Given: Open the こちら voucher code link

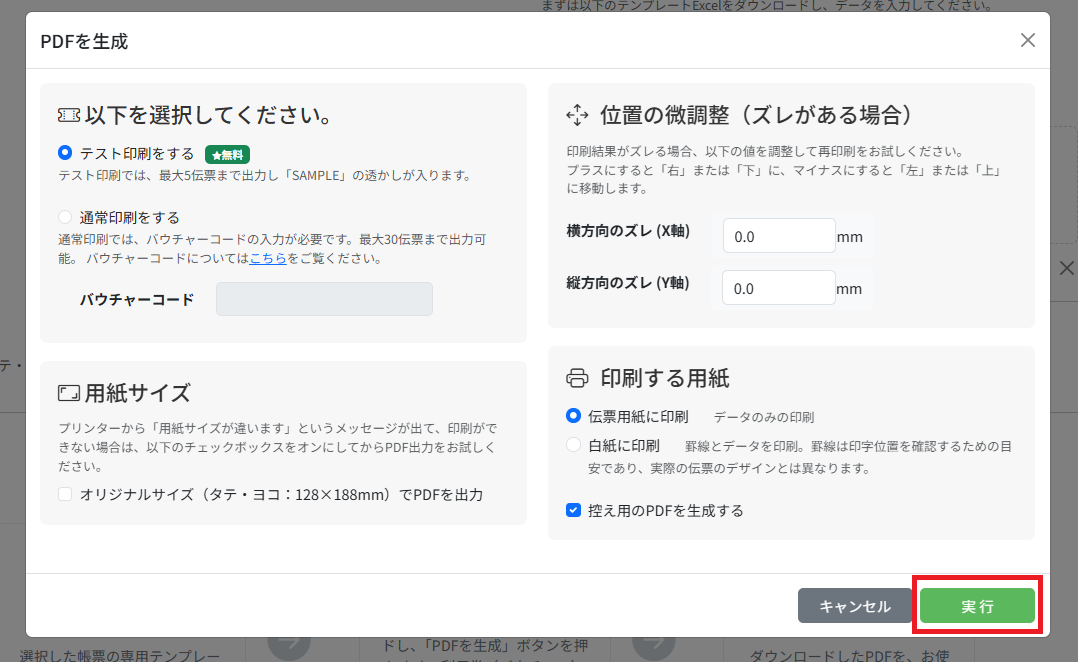Looking at the screenshot, I should click(x=267, y=258).
